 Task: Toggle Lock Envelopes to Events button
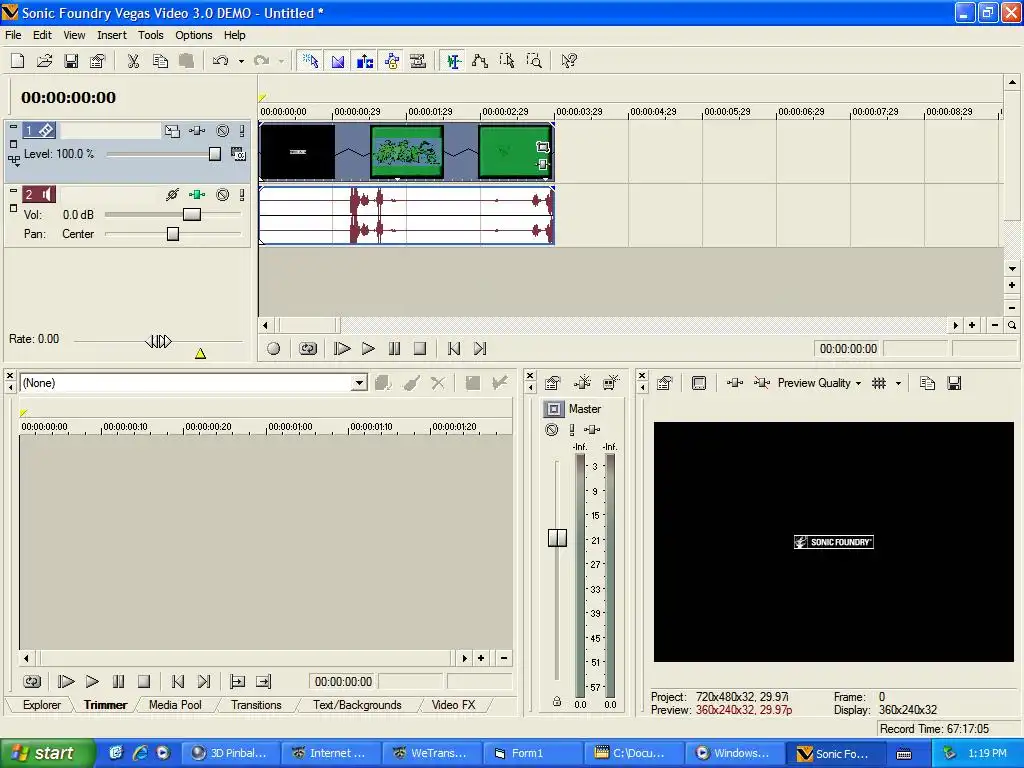[x=392, y=61]
